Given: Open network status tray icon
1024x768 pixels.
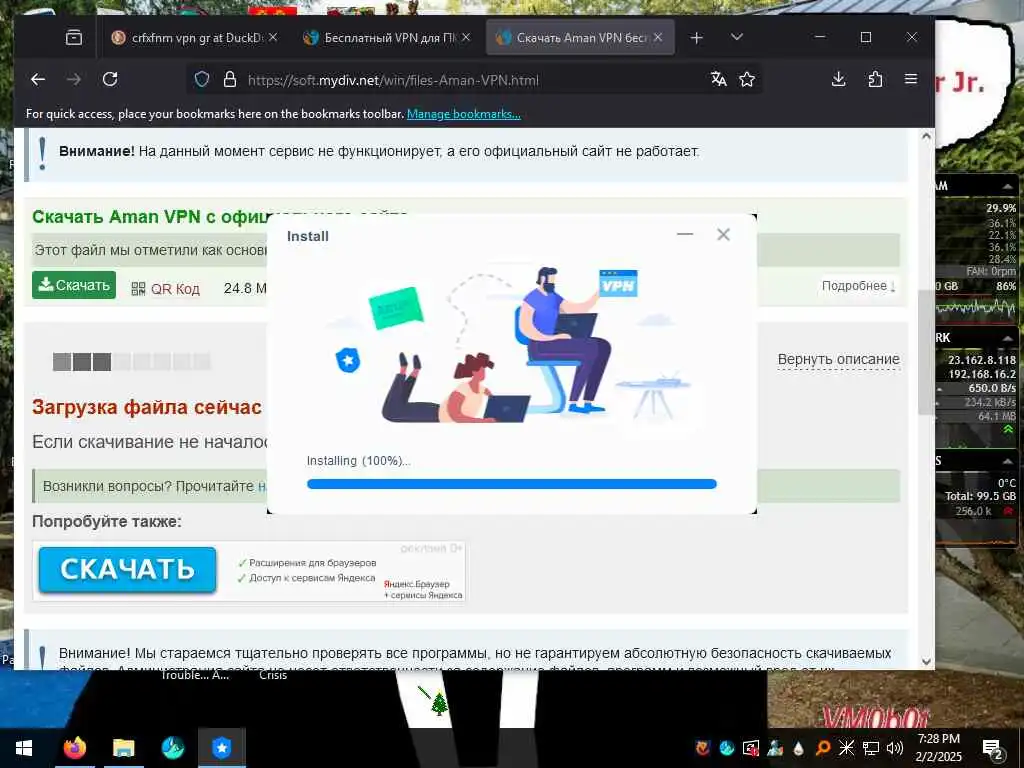Looking at the screenshot, I should click(871, 748).
